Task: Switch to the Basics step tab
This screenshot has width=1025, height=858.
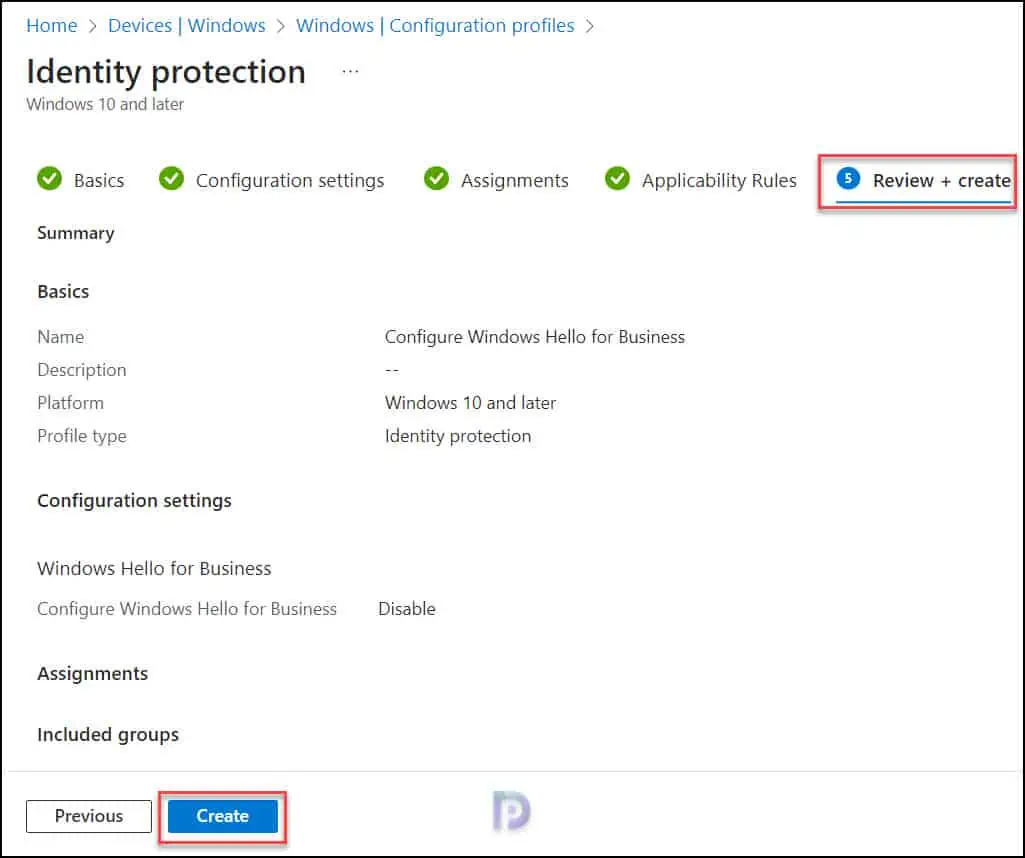Action: pos(80,180)
